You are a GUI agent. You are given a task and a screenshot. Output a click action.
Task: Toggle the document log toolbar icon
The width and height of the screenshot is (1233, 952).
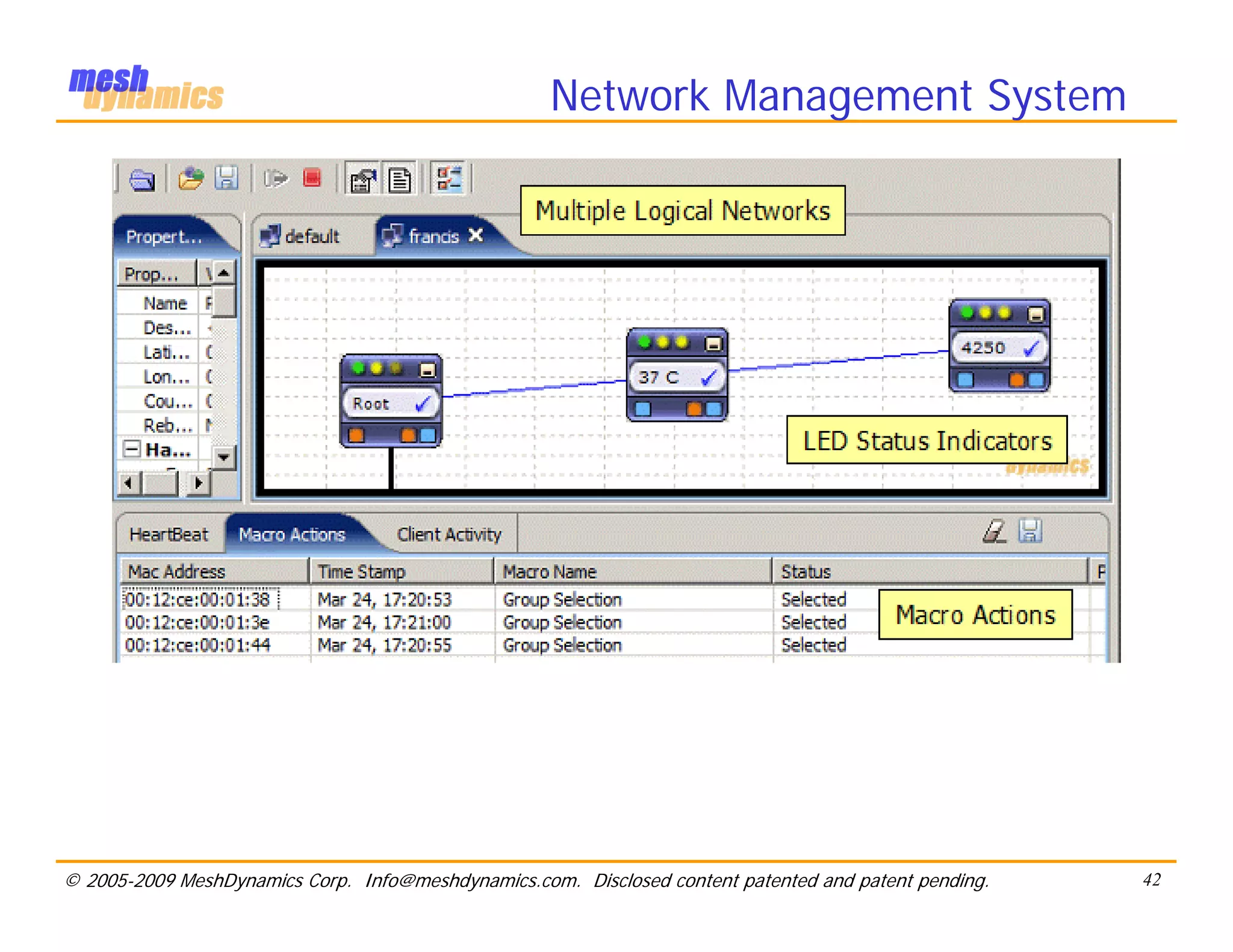pyautogui.click(x=399, y=179)
